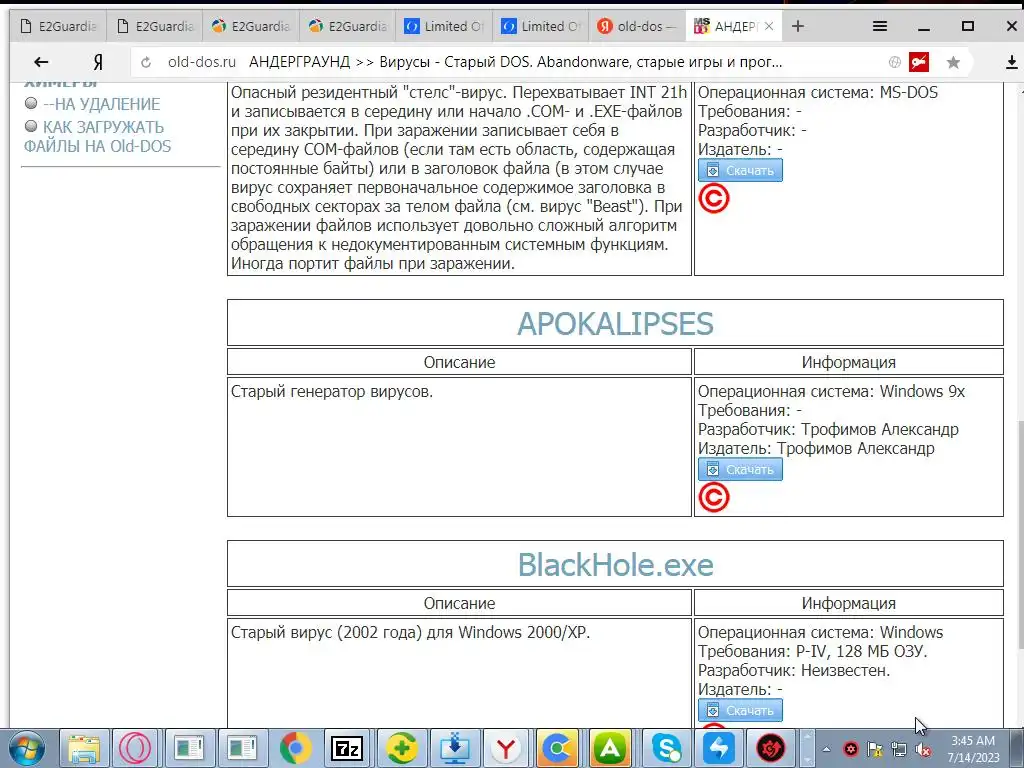Image resolution: width=1024 pixels, height=768 pixels.
Task: Click text 'Разработчик: Трофимов Александр'
Action: [x=828, y=429]
